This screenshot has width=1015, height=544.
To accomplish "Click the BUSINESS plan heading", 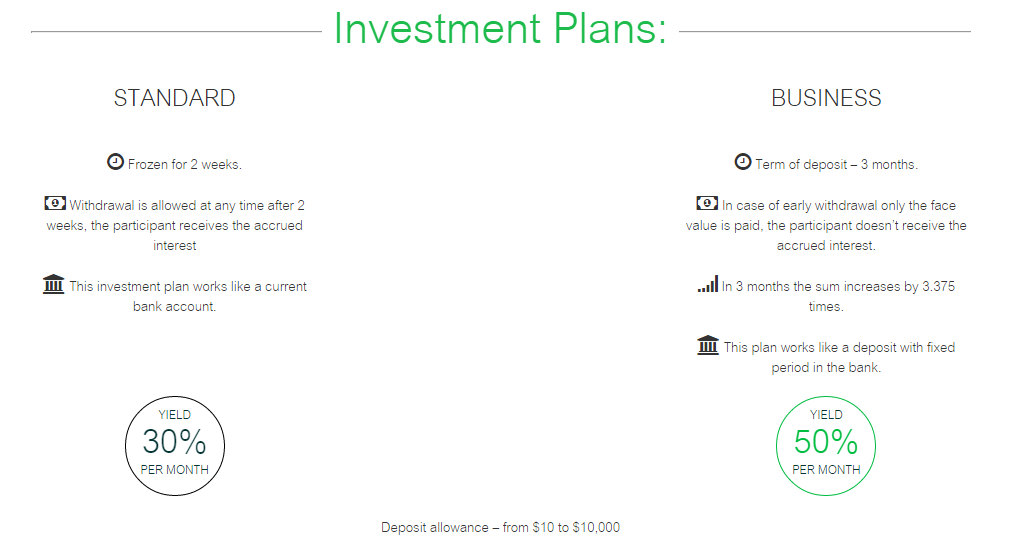I will [x=826, y=98].
